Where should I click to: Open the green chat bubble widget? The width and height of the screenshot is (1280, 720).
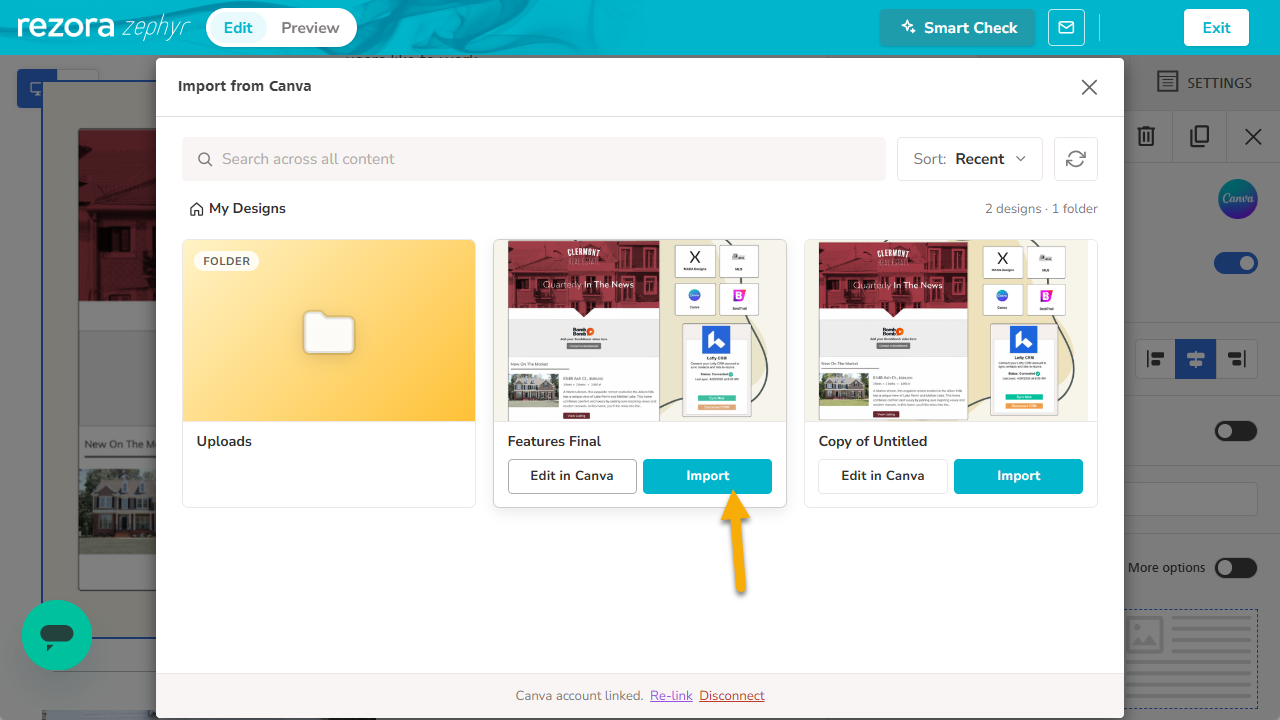(57, 635)
